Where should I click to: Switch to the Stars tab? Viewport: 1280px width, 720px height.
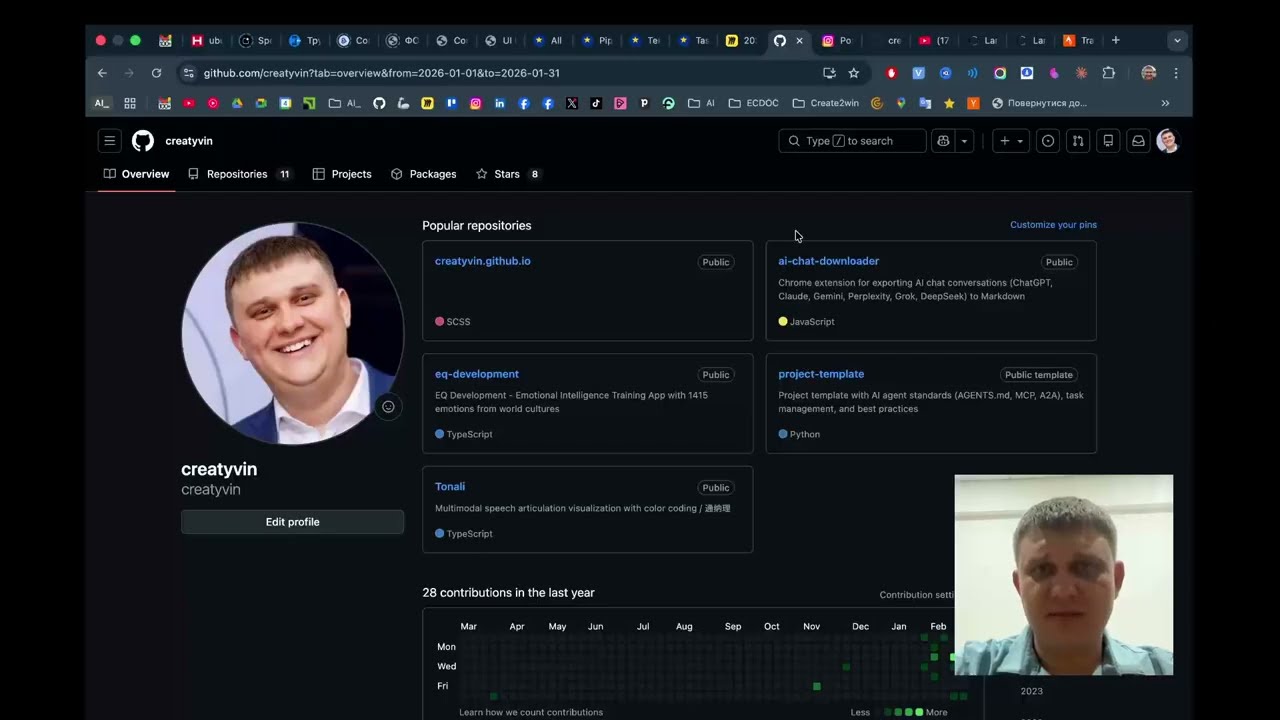coord(507,174)
